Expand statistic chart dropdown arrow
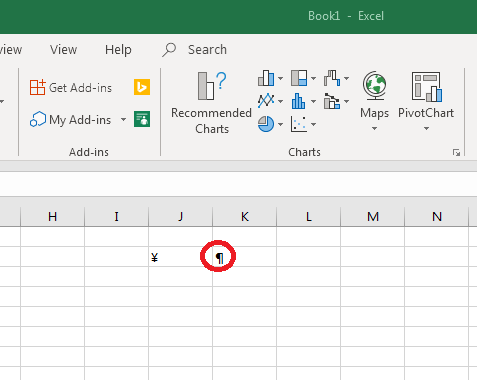This screenshot has width=477, height=380. click(313, 101)
